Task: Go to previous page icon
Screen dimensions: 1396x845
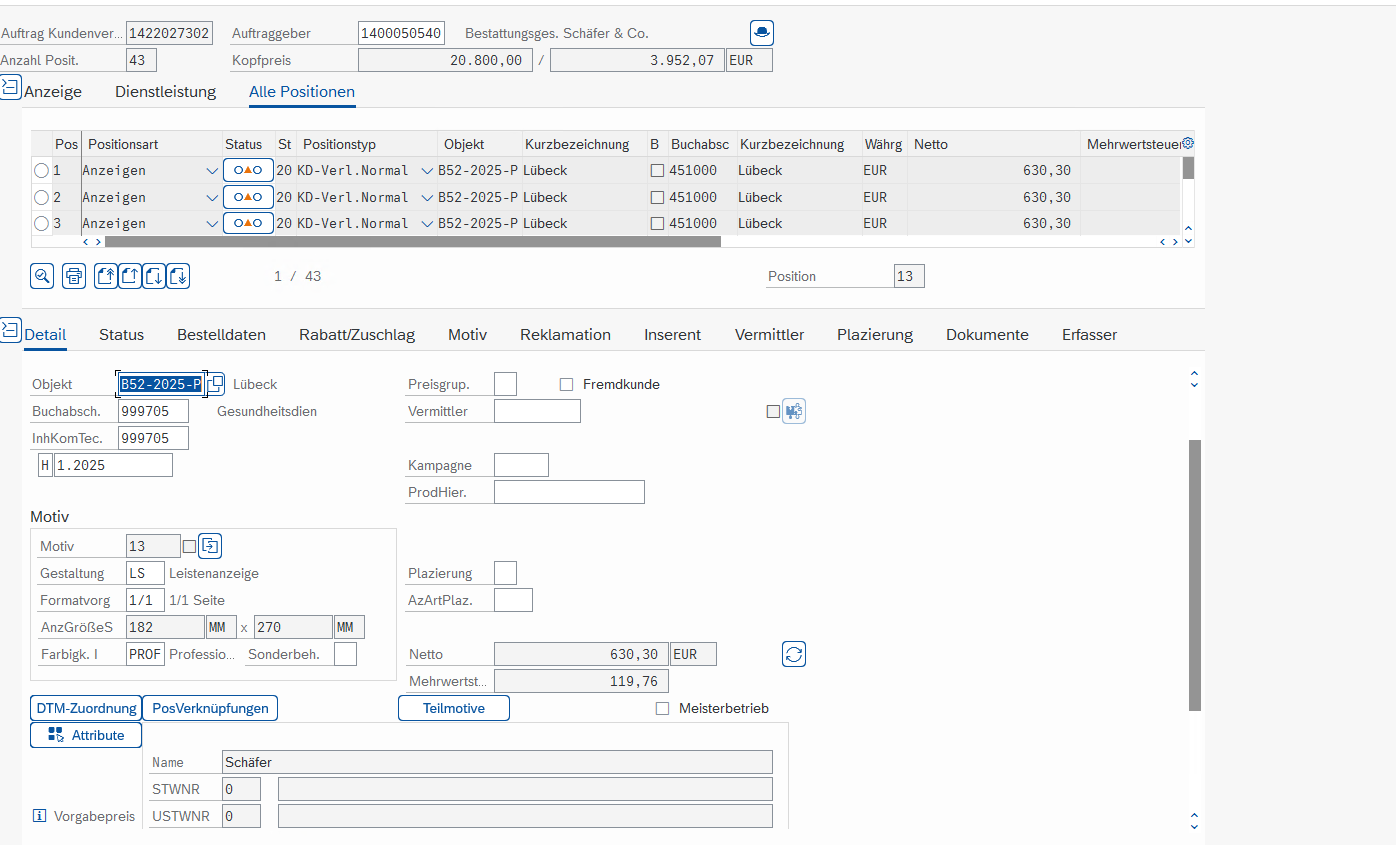Action: (x=130, y=276)
